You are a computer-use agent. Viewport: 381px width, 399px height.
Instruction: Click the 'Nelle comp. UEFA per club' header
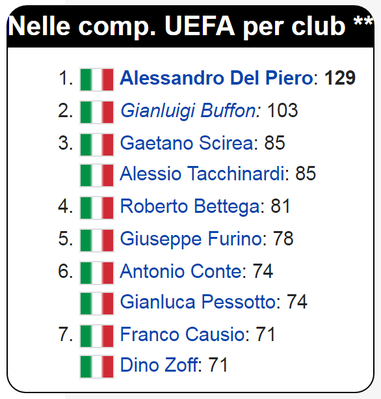point(190,26)
